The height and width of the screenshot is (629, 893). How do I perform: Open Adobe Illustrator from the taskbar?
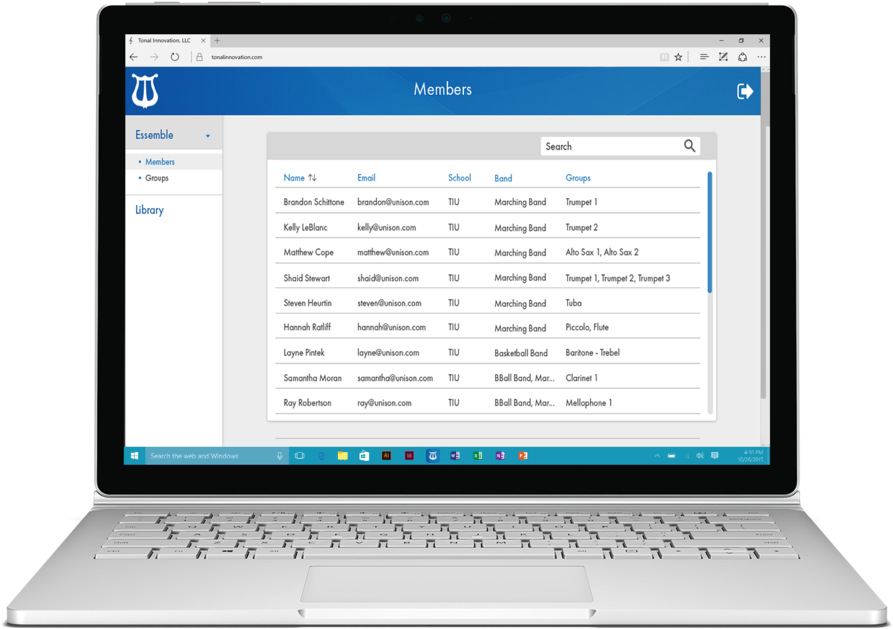[x=387, y=456]
